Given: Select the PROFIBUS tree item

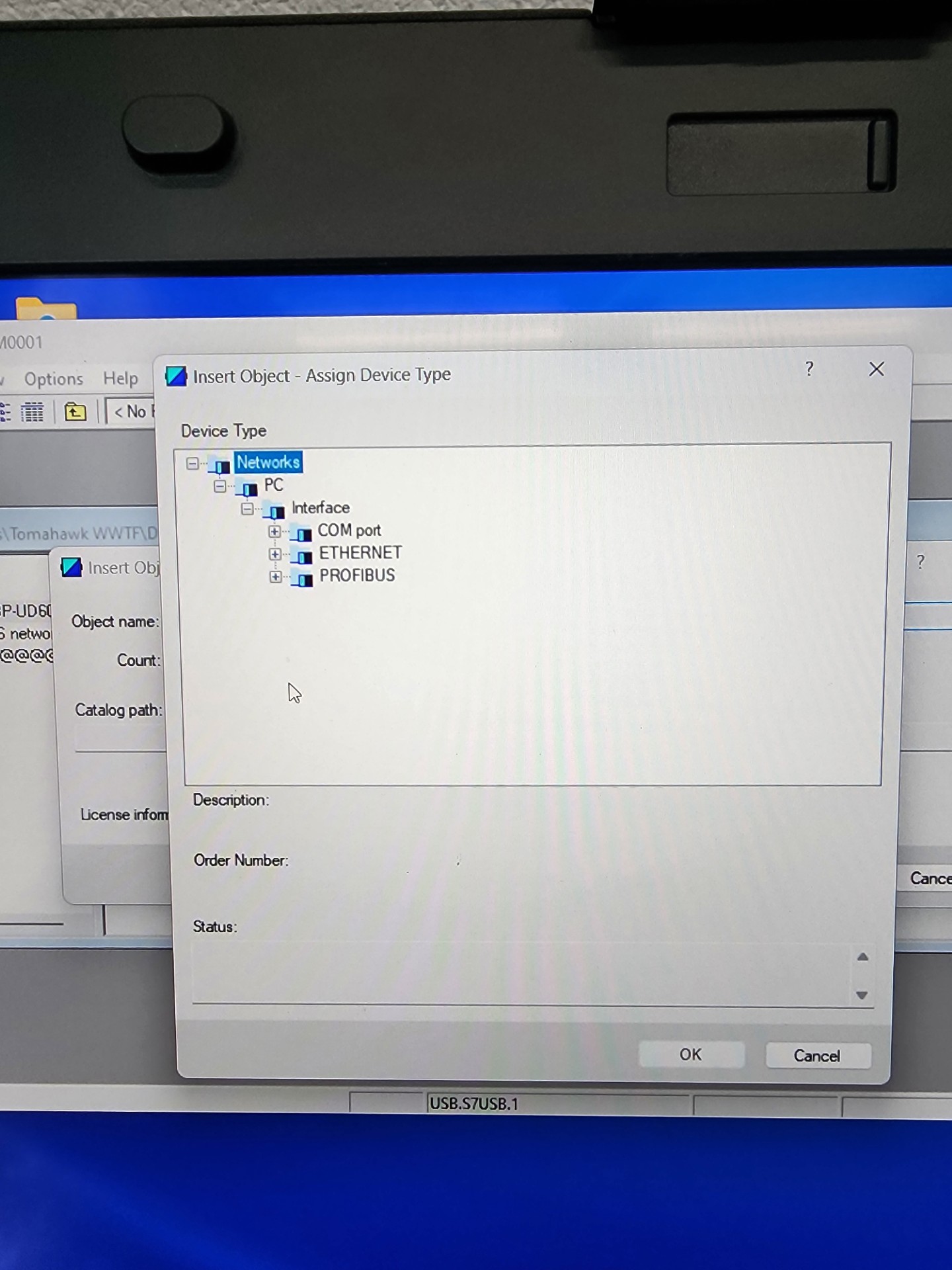Looking at the screenshot, I should tap(357, 575).
